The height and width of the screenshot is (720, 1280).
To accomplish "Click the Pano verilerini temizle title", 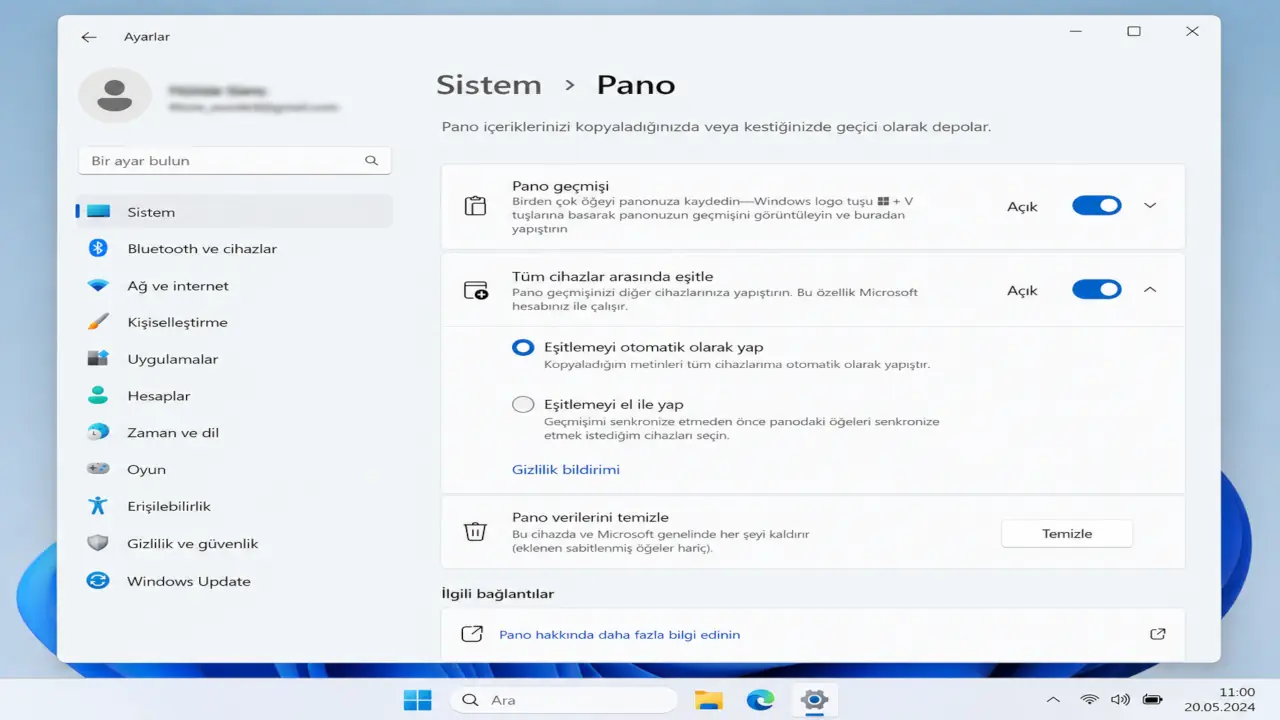I will (590, 517).
